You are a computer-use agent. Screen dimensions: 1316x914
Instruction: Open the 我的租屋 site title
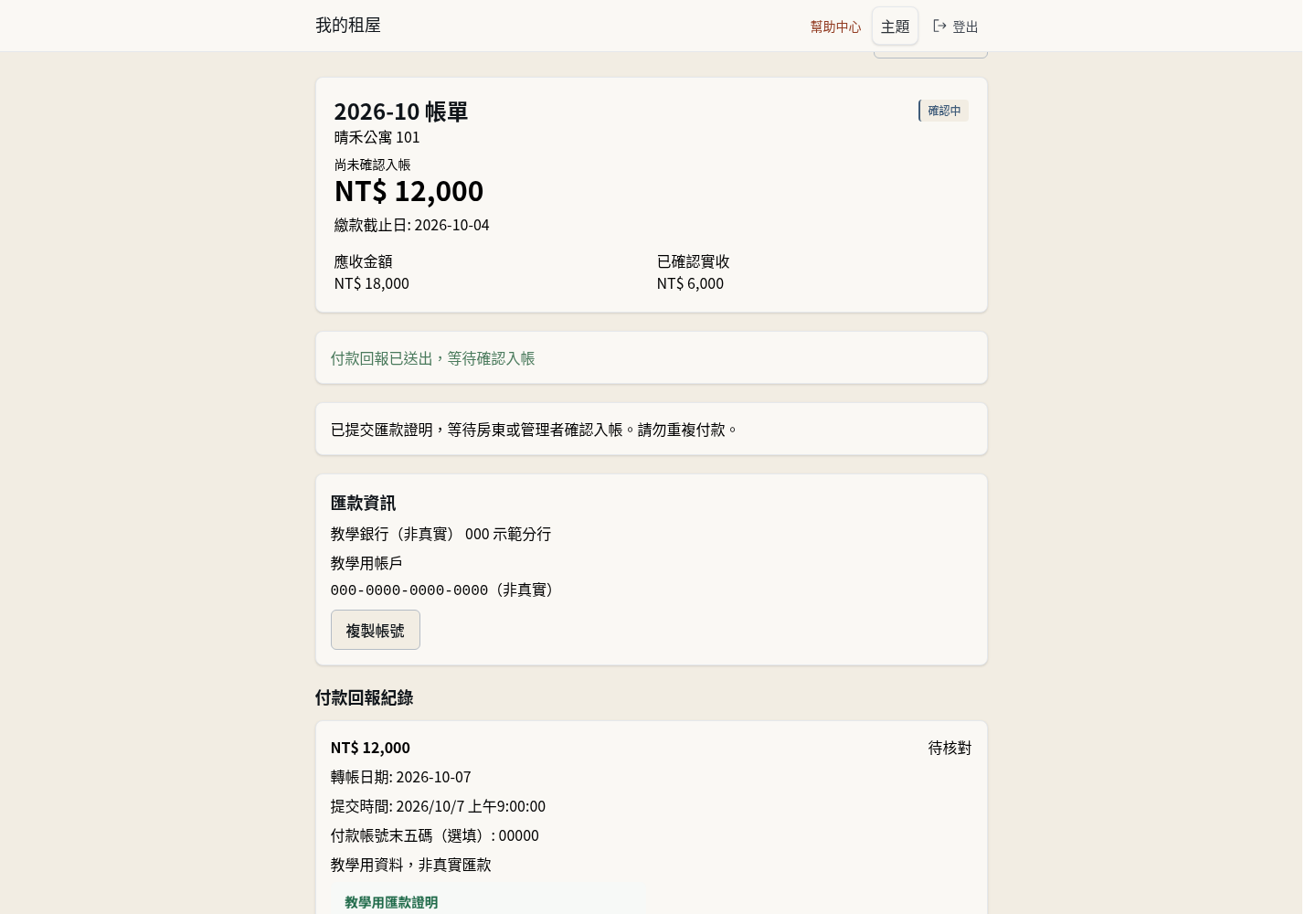click(348, 25)
